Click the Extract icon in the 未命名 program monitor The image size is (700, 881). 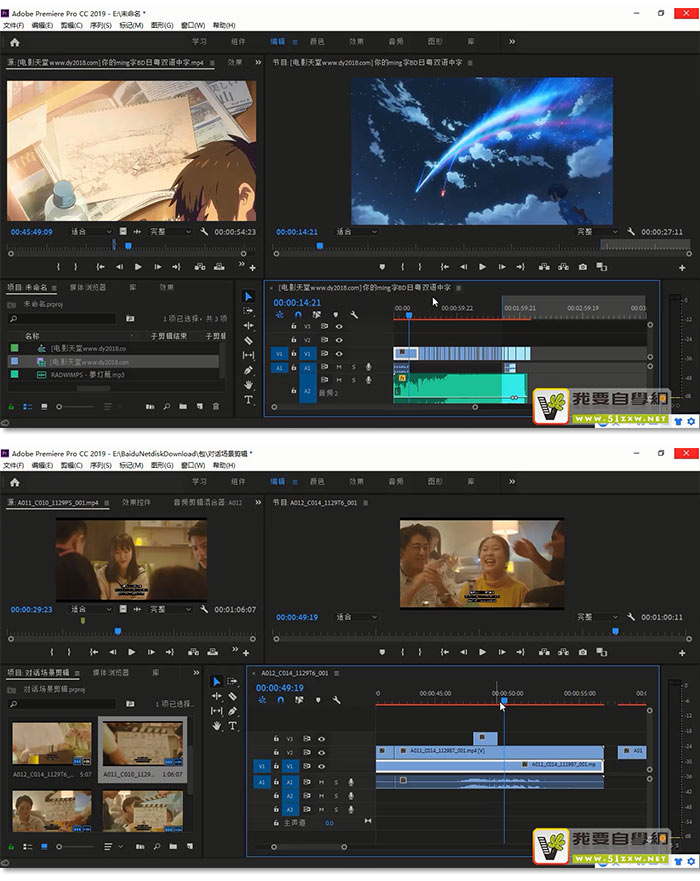click(563, 267)
